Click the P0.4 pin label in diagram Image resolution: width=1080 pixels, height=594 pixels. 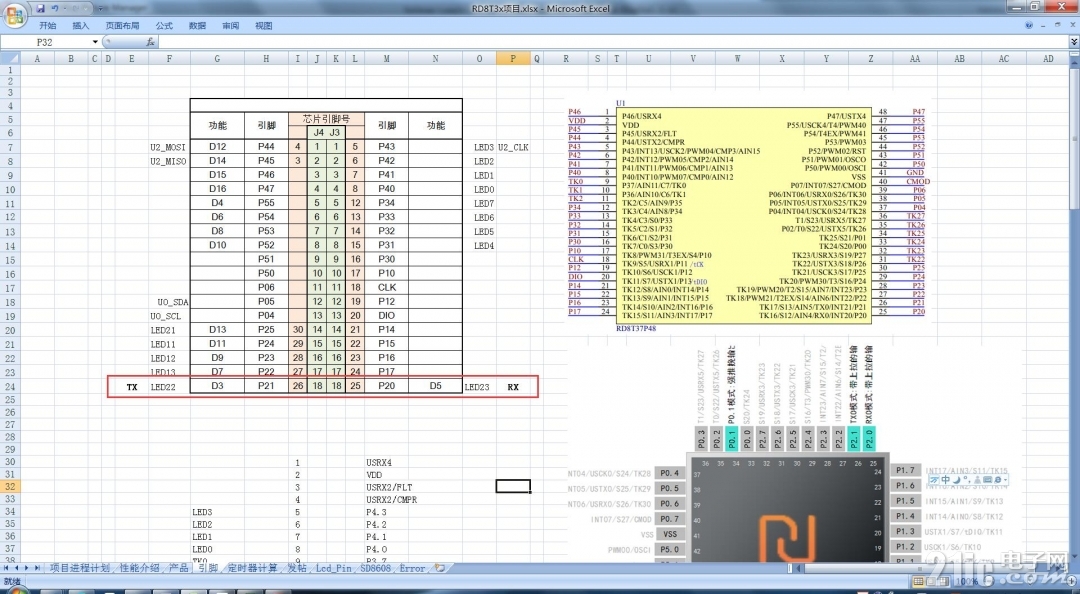pos(669,473)
